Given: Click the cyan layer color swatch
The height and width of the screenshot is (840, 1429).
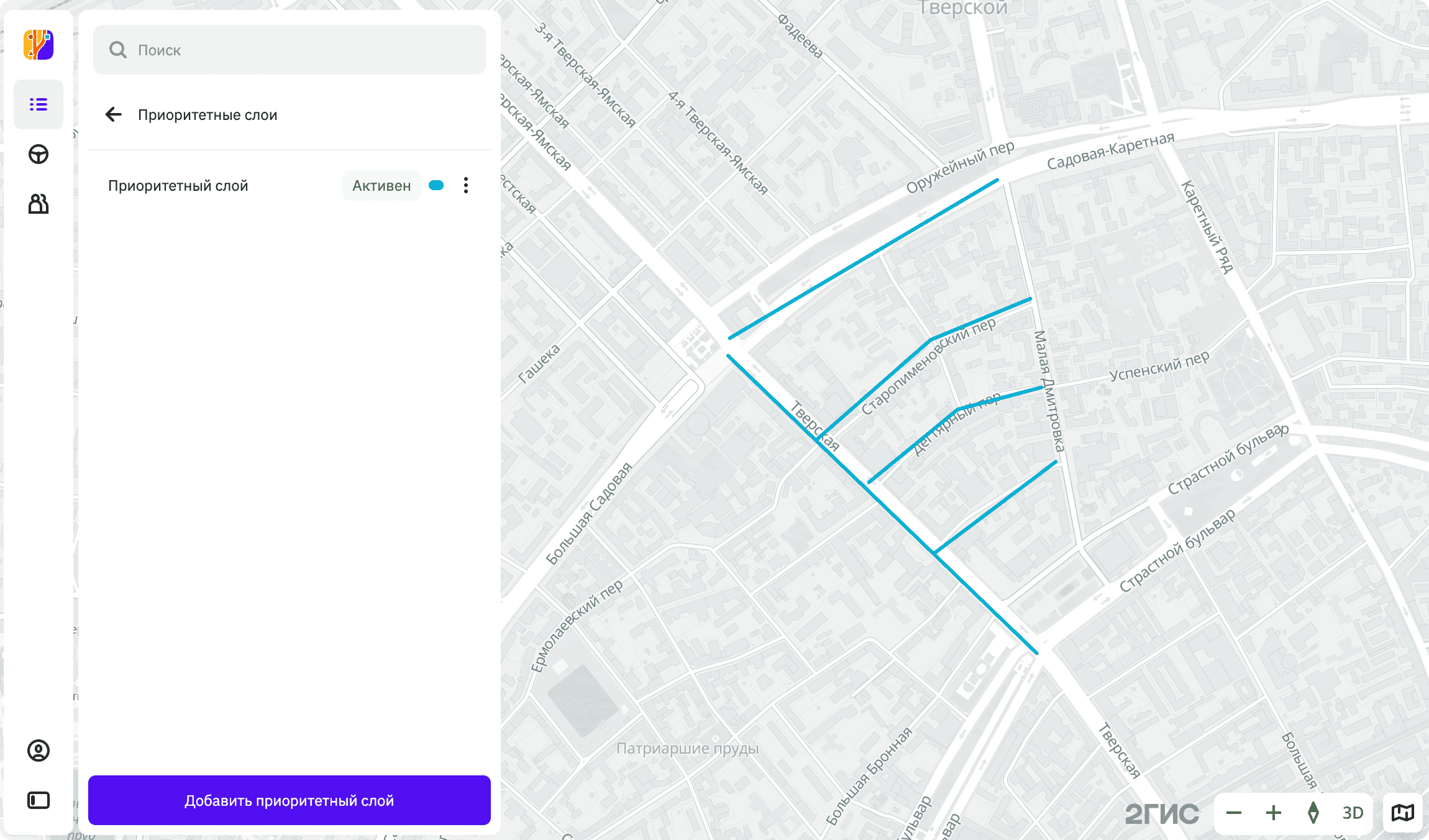Looking at the screenshot, I should 436,185.
